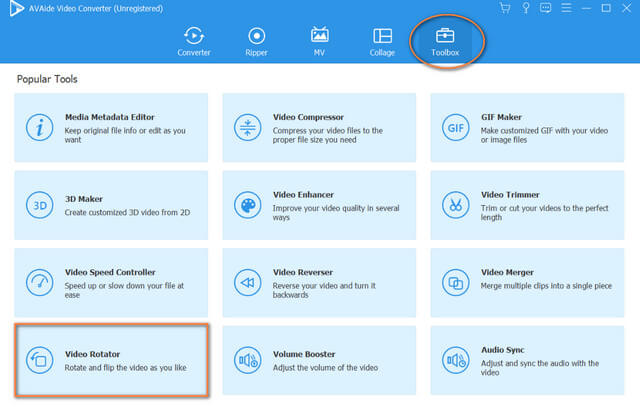Click the Video Speed Controller gauge icon
The image size is (640, 407).
pos(40,282)
